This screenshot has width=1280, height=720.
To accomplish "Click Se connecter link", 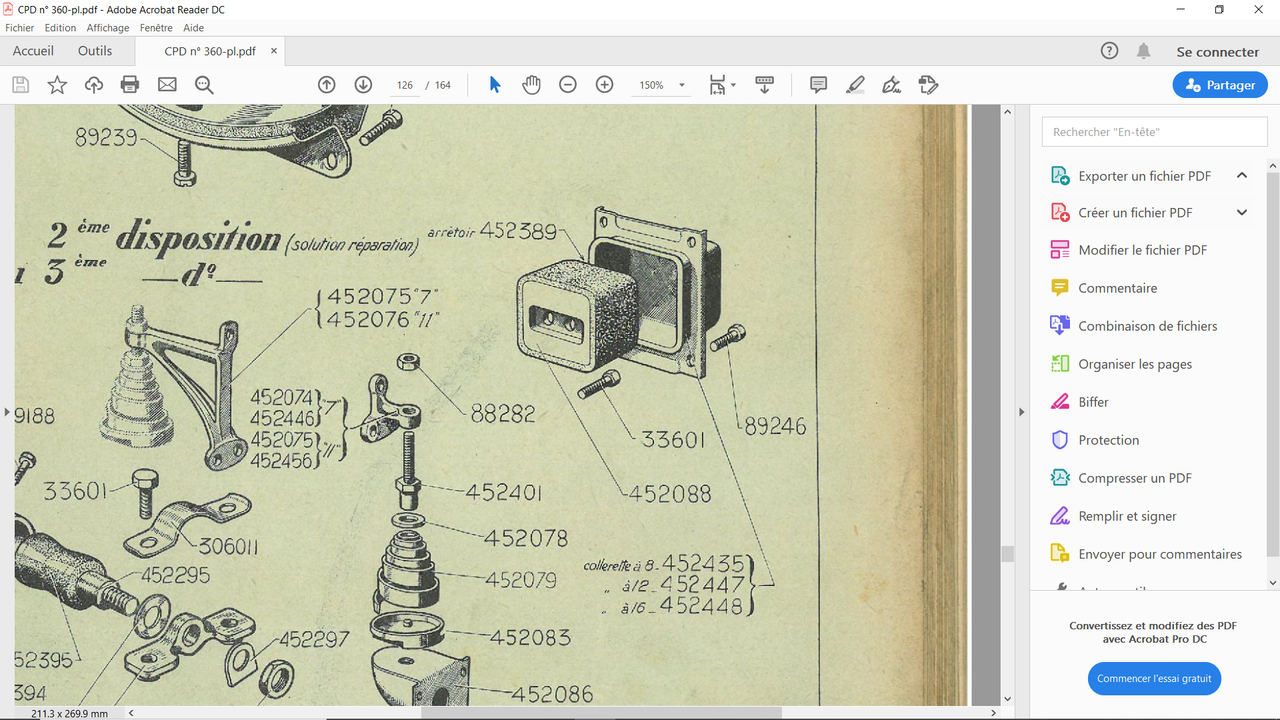I will 1218,52.
